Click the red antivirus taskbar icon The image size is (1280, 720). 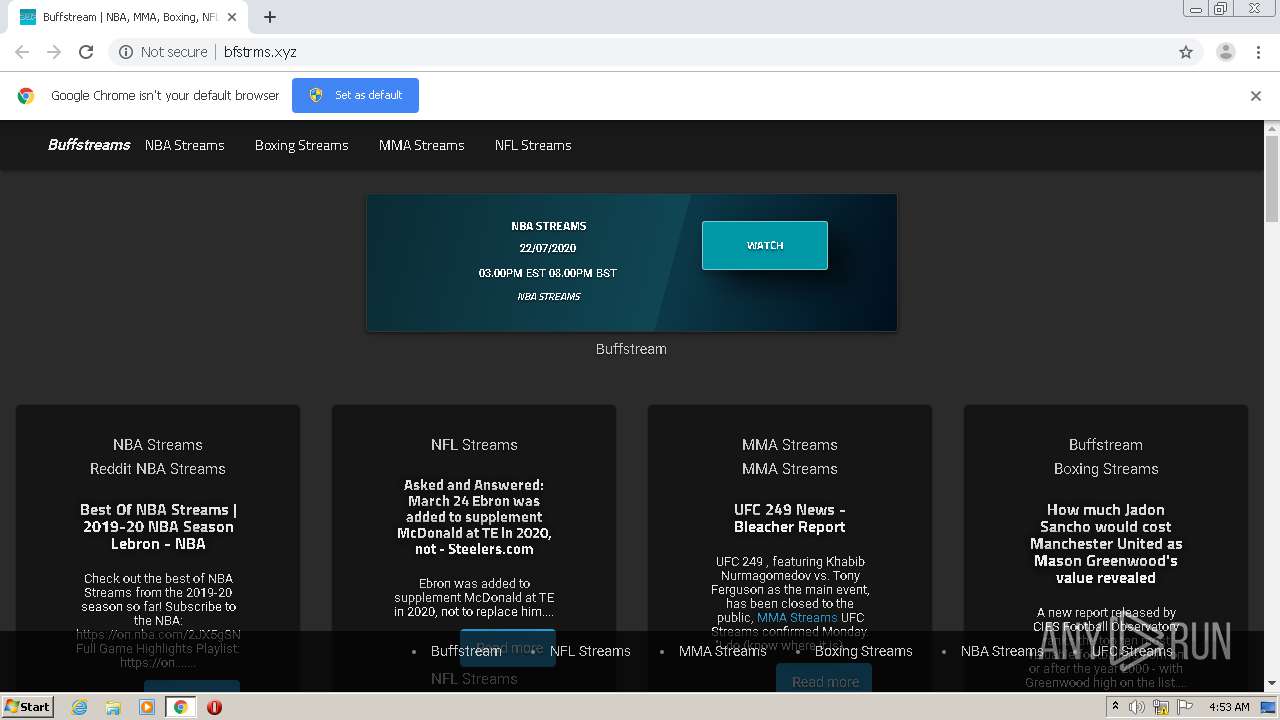[214, 707]
